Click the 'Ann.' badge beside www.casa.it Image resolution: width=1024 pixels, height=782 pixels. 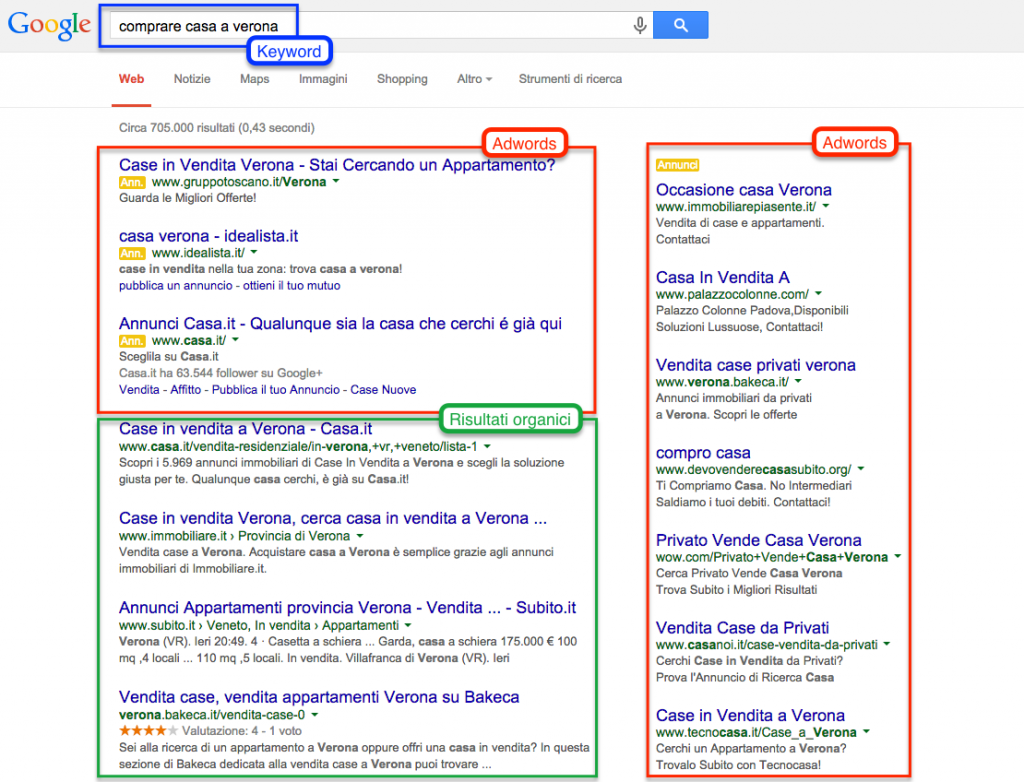[x=132, y=341]
